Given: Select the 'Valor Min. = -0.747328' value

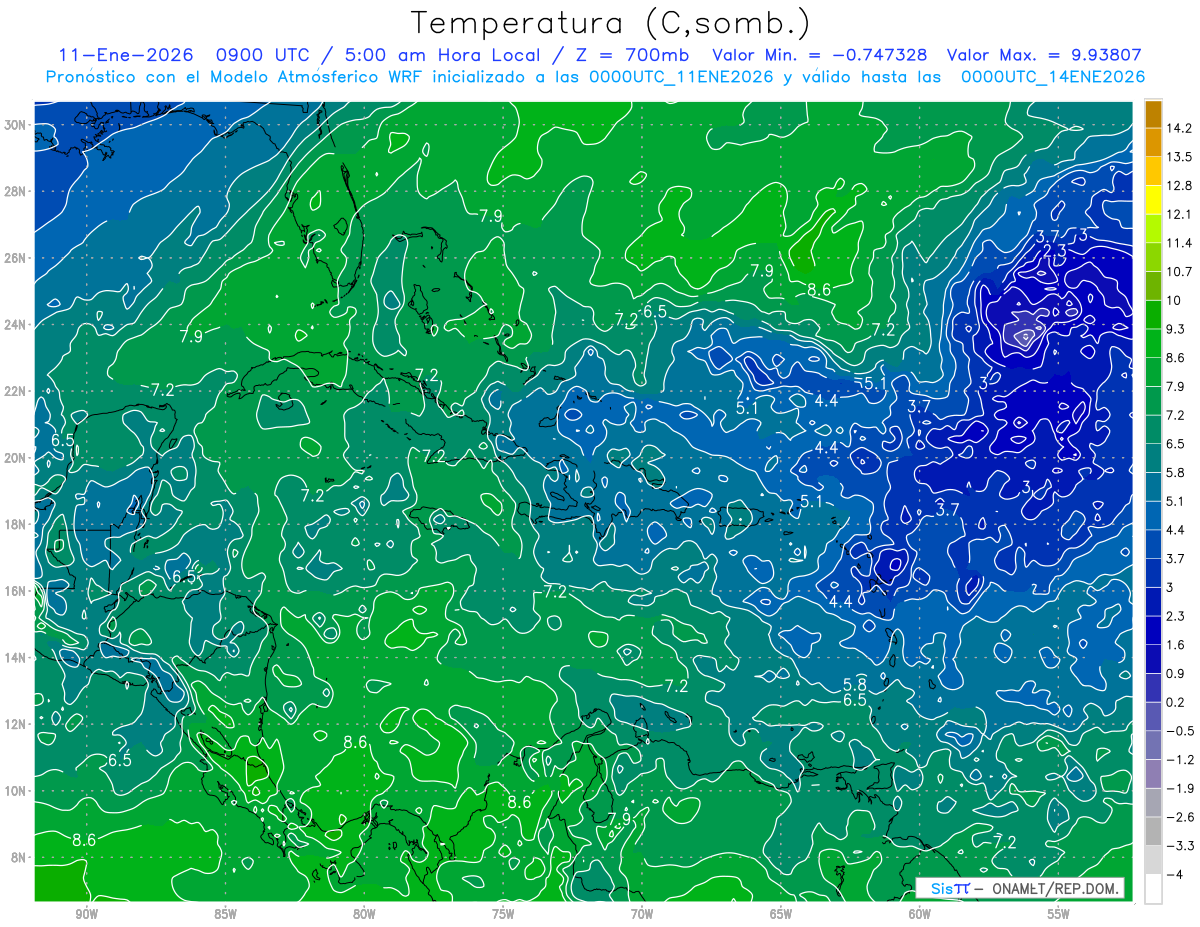Looking at the screenshot, I should click(x=818, y=55).
